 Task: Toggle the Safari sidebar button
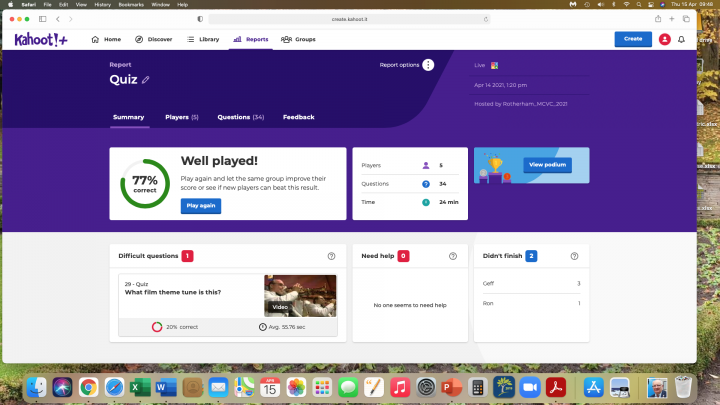(40, 19)
